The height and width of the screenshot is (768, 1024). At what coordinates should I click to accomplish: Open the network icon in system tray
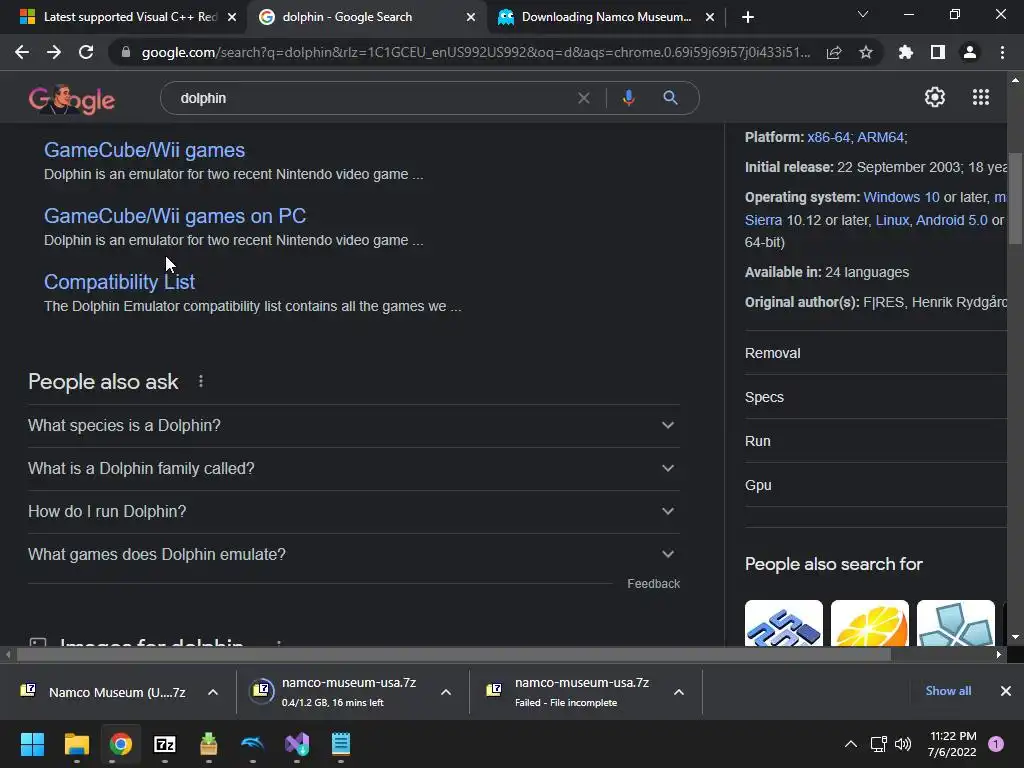(878, 744)
